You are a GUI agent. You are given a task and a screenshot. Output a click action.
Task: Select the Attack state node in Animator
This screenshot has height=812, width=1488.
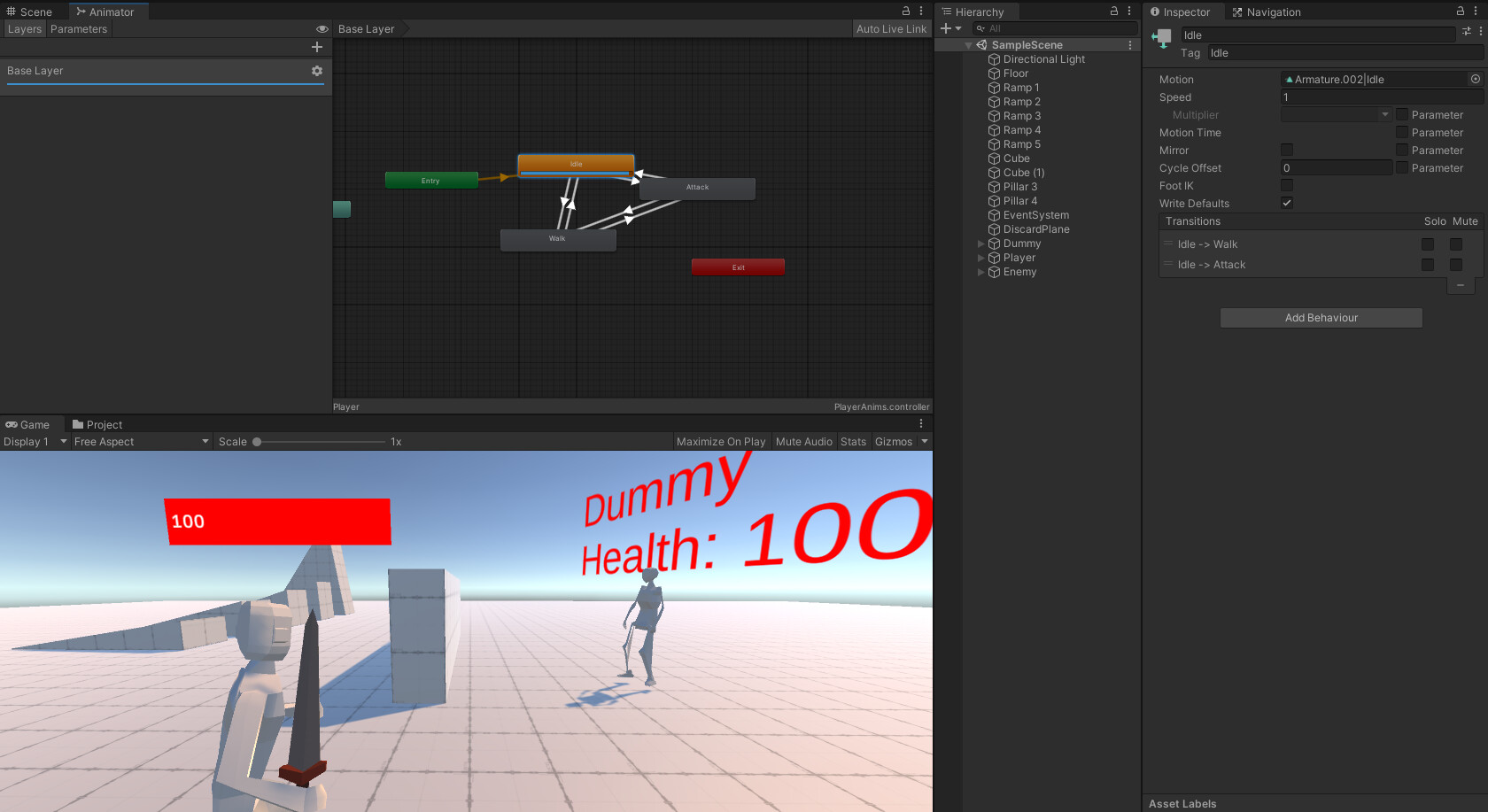[697, 188]
